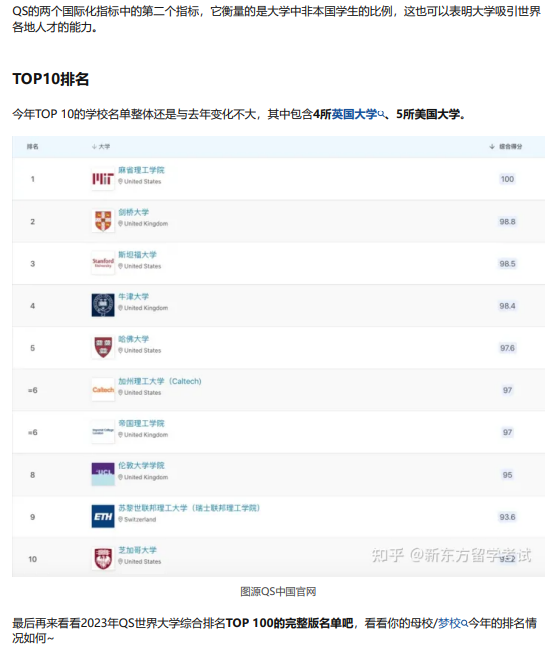Click United States under 哈佛大学
Image resolution: width=556 pixels, height=660 pixels.
point(142,350)
